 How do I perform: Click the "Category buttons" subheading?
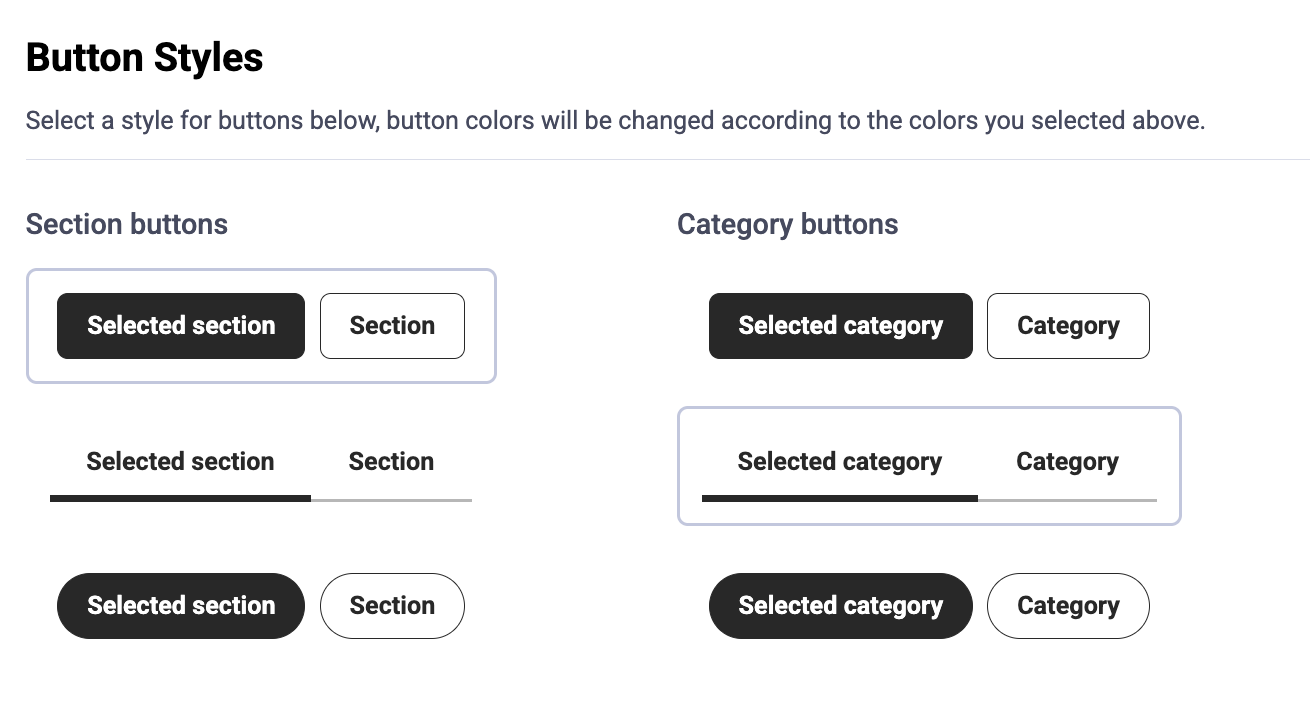pos(787,224)
